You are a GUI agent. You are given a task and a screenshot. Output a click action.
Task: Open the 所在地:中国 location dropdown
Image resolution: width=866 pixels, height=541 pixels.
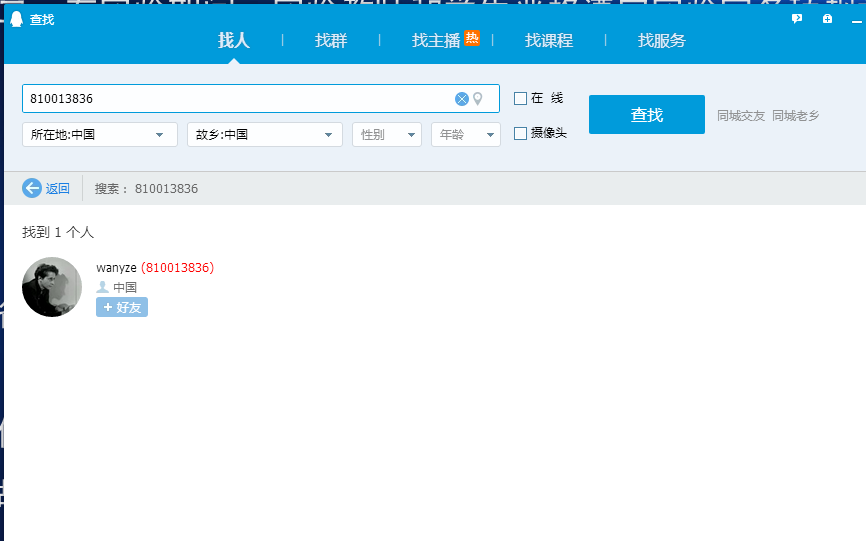(x=100, y=135)
